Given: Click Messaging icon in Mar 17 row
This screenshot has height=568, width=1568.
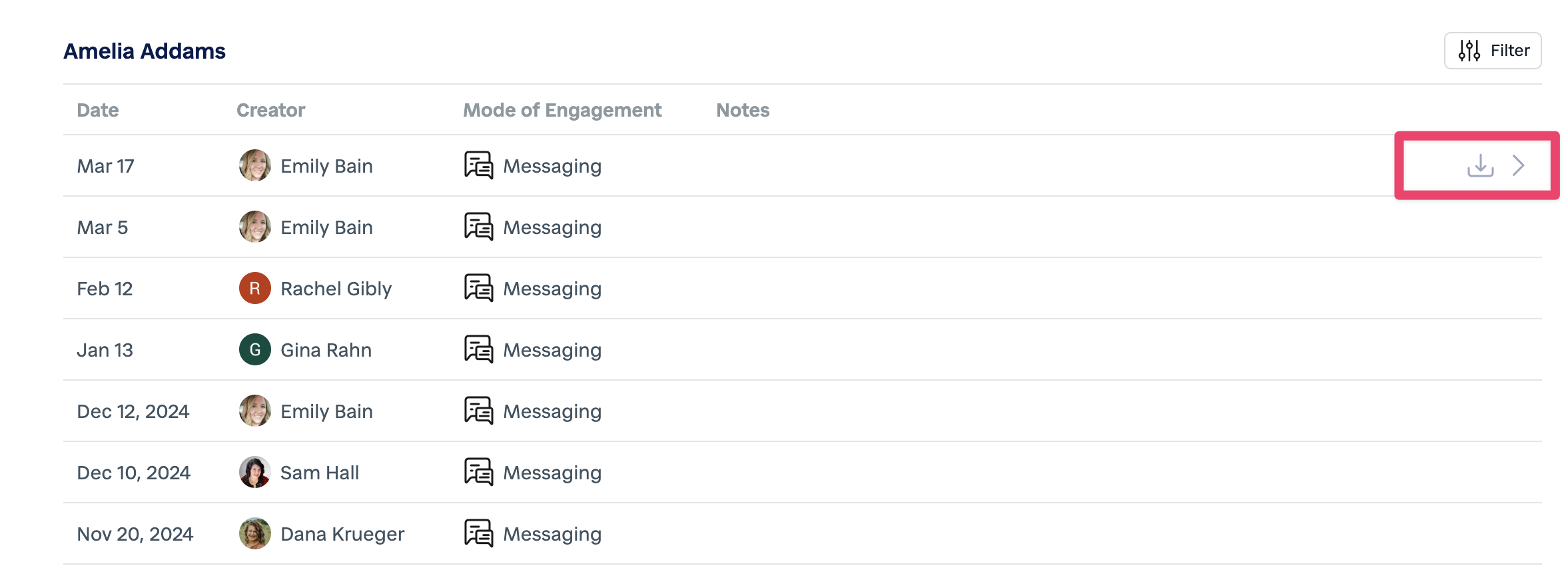Looking at the screenshot, I should click(478, 165).
